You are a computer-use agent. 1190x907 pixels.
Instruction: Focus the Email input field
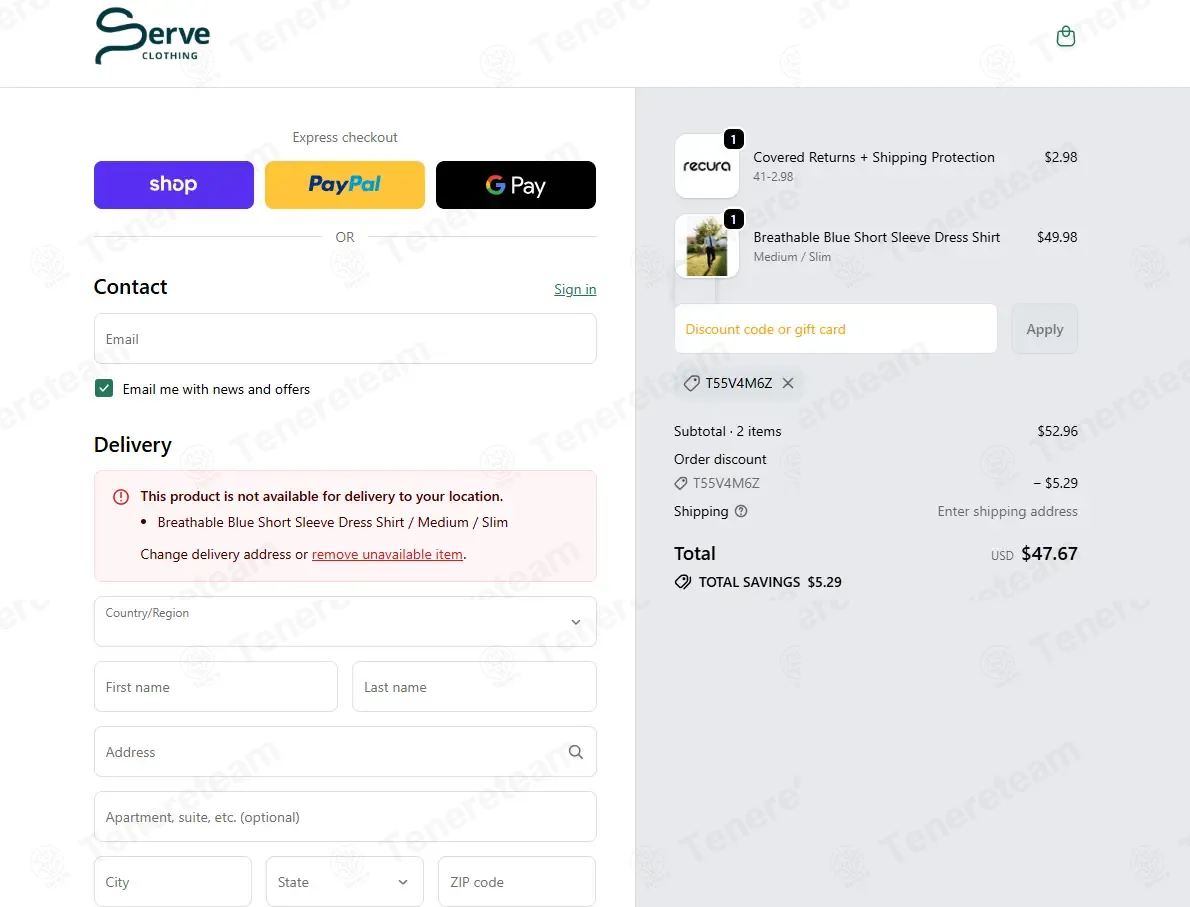345,339
